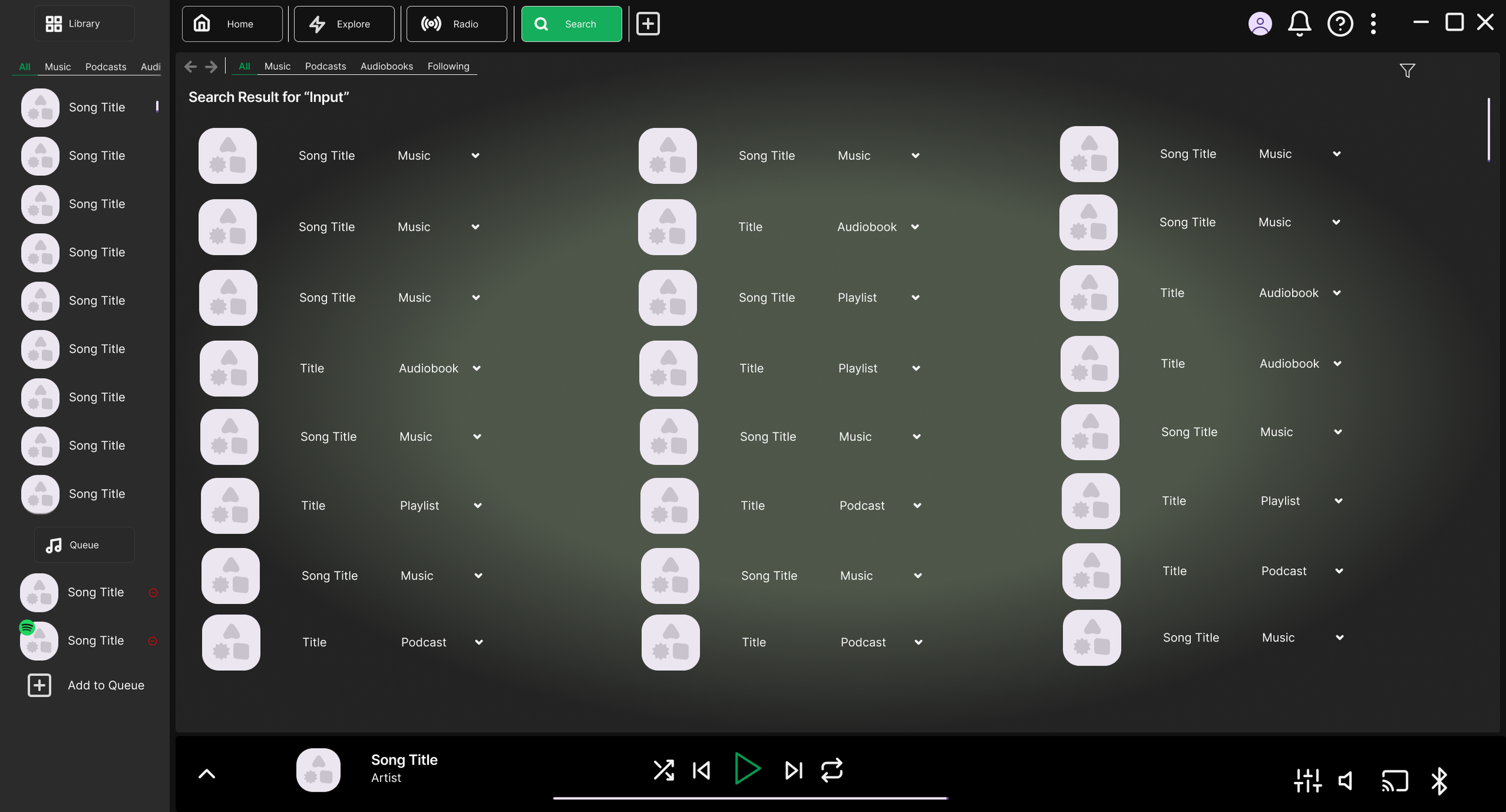
Task: Switch to Audiobooks tab in search results
Action: (x=386, y=66)
